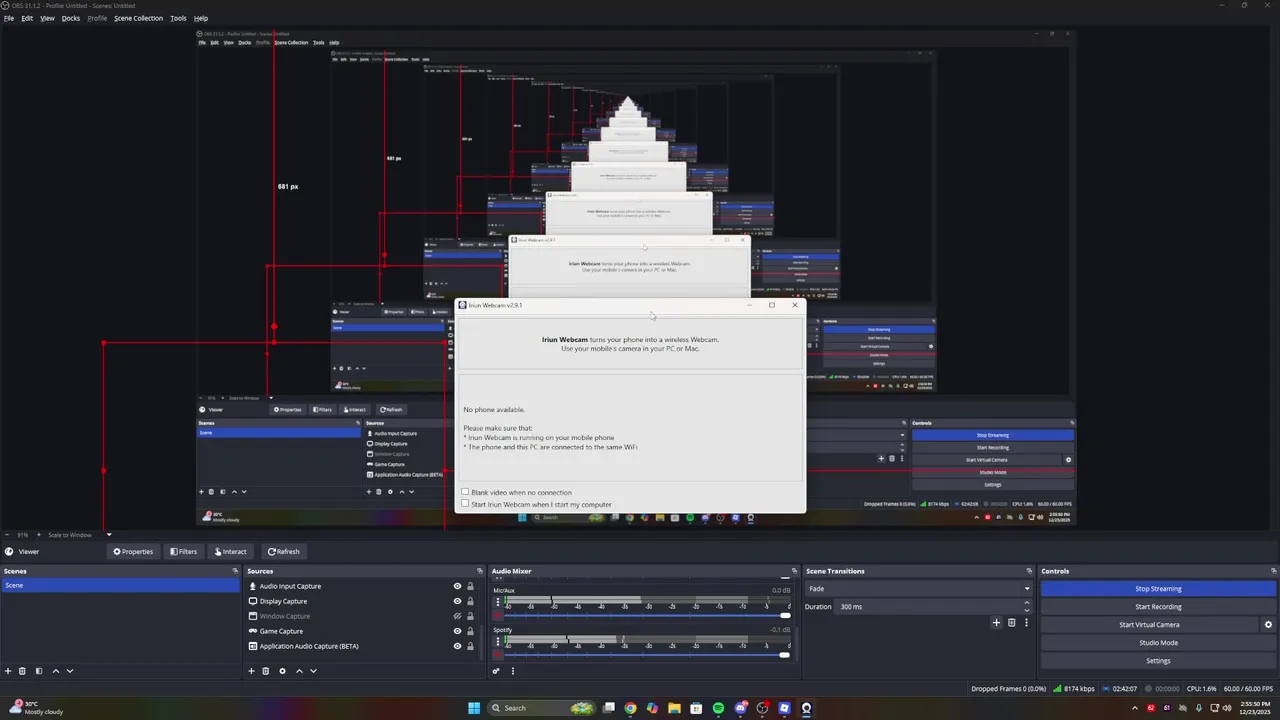The height and width of the screenshot is (720, 1280).
Task: Open source Filters button
Action: click(184, 552)
